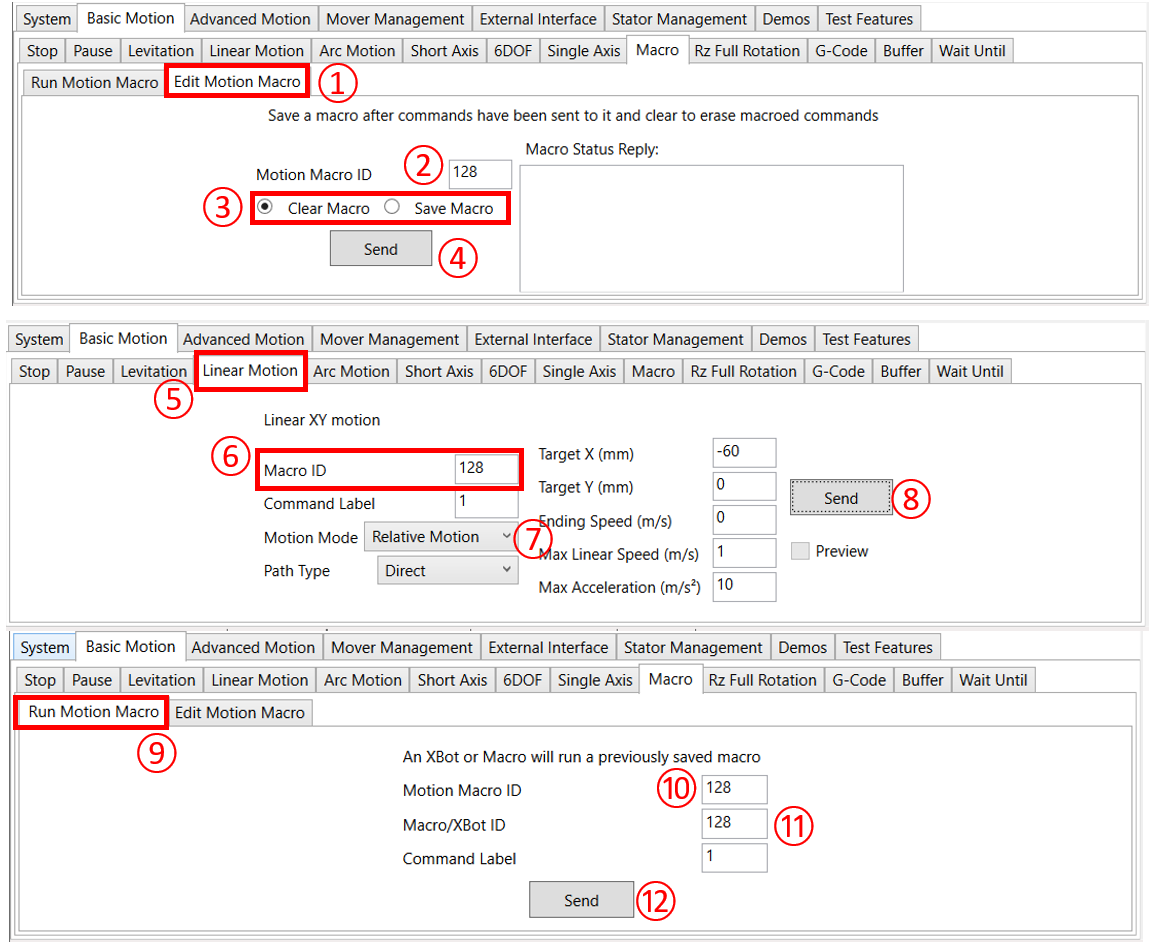This screenshot has width=1153, height=945.
Task: Select the Save Macro radio button
Action: pos(392,208)
